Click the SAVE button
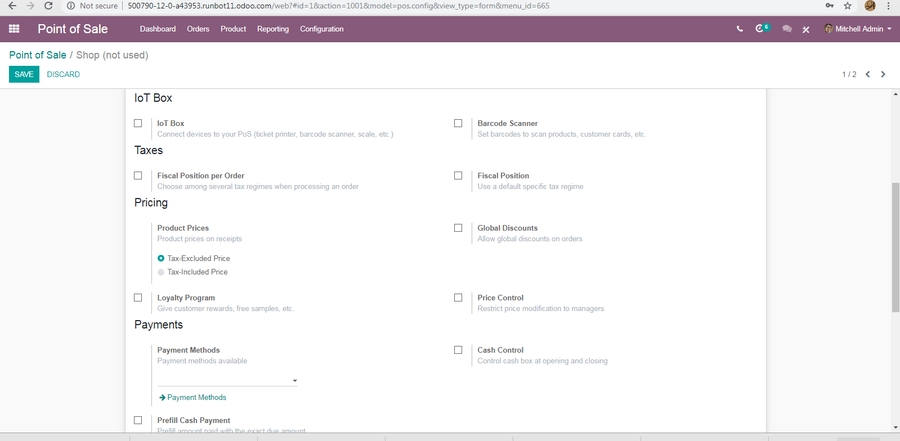The width and height of the screenshot is (900, 441). (24, 74)
